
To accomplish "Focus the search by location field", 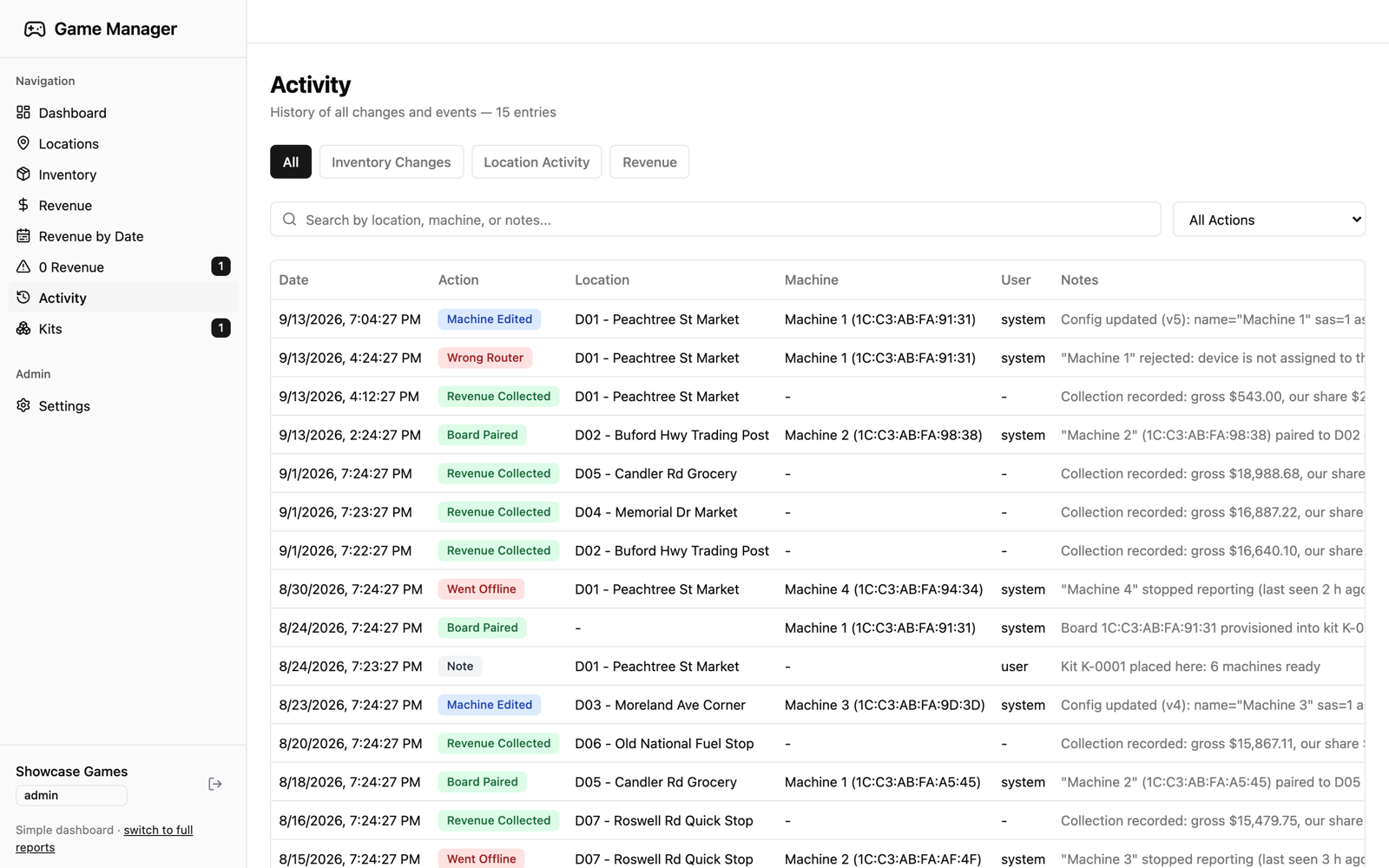I will point(715,220).
